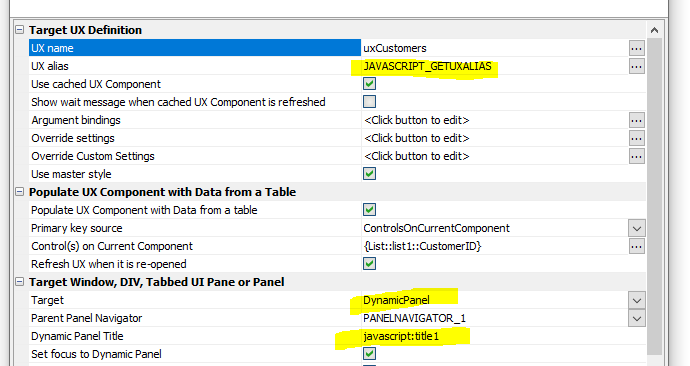The width and height of the screenshot is (690, 366).
Task: Toggle Refresh UX when it is re-opened
Action: [x=369, y=264]
